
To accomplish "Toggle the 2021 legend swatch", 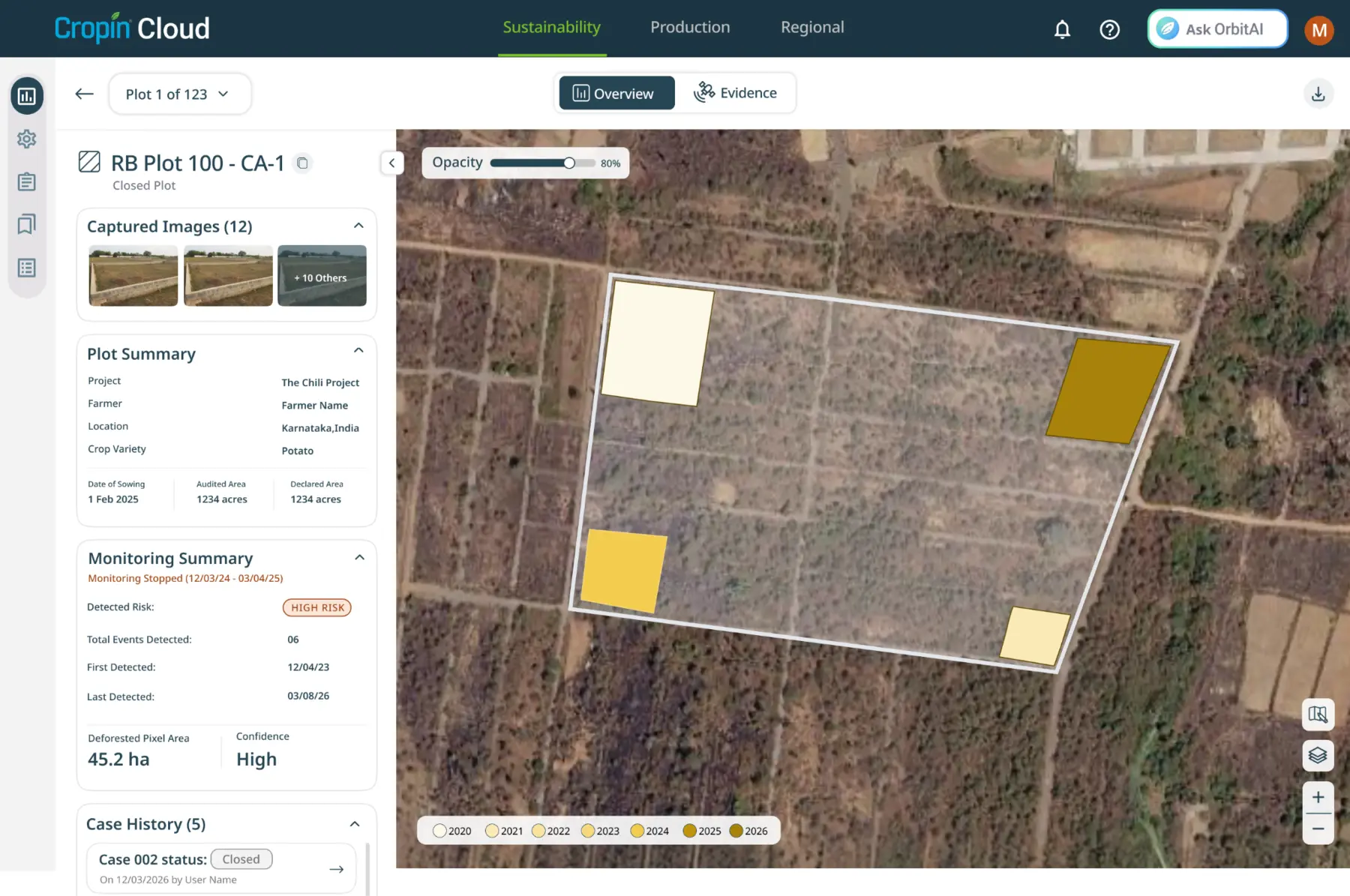I will pyautogui.click(x=492, y=831).
